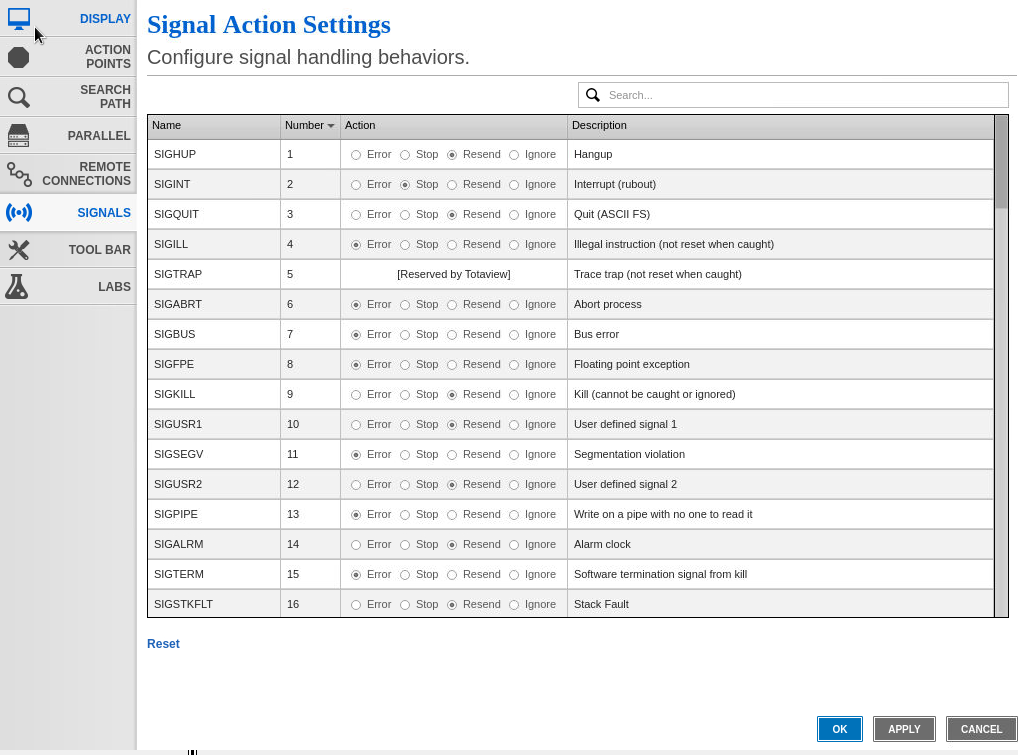Choose Stop for SIGSEGV signal

pos(405,455)
